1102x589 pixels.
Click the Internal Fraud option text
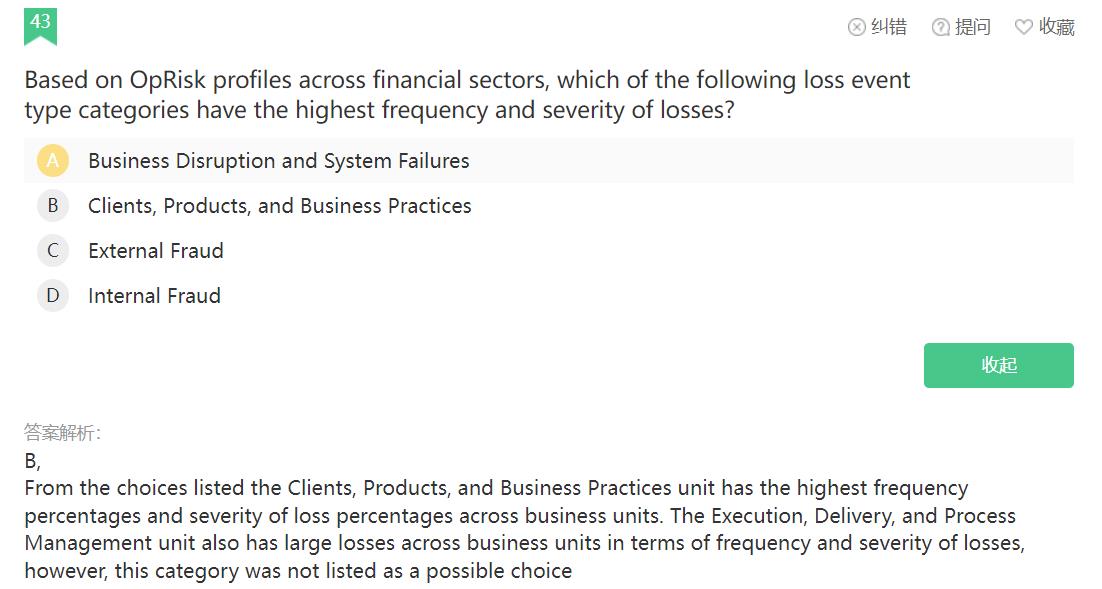(x=154, y=296)
